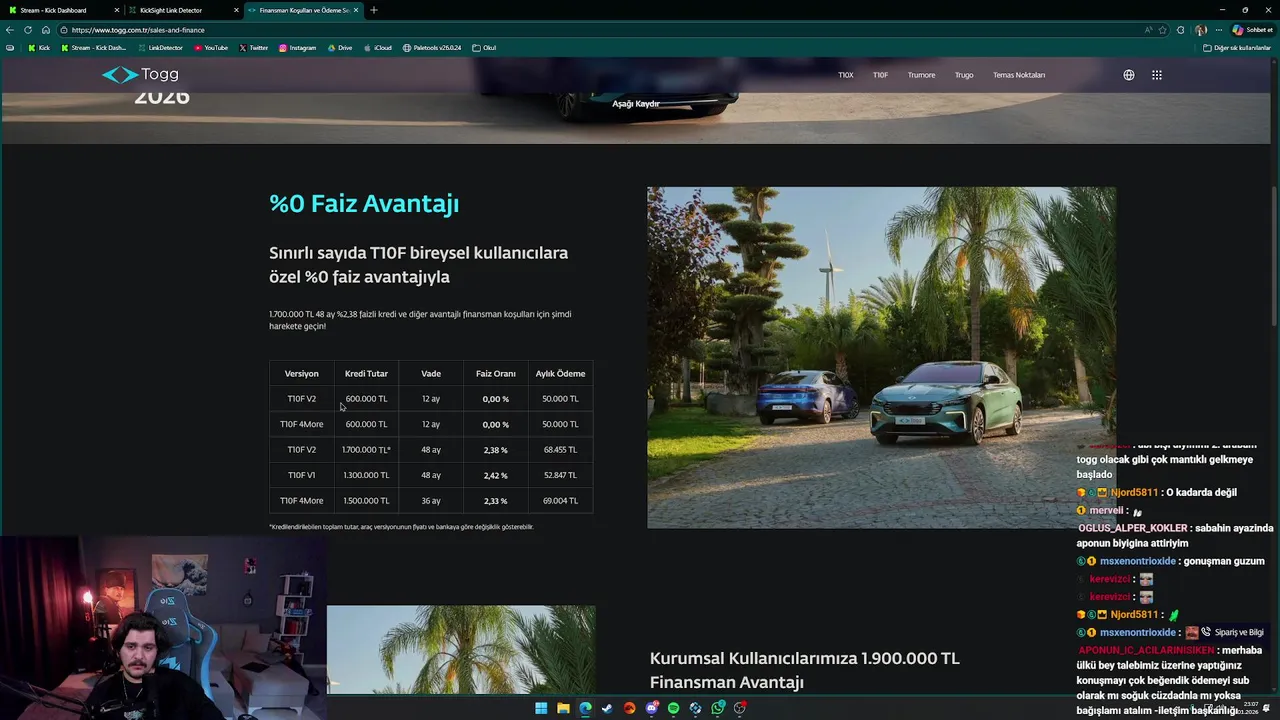Open the Sohbet et Copilot button
The height and width of the screenshot is (720, 1280).
tap(1253, 30)
